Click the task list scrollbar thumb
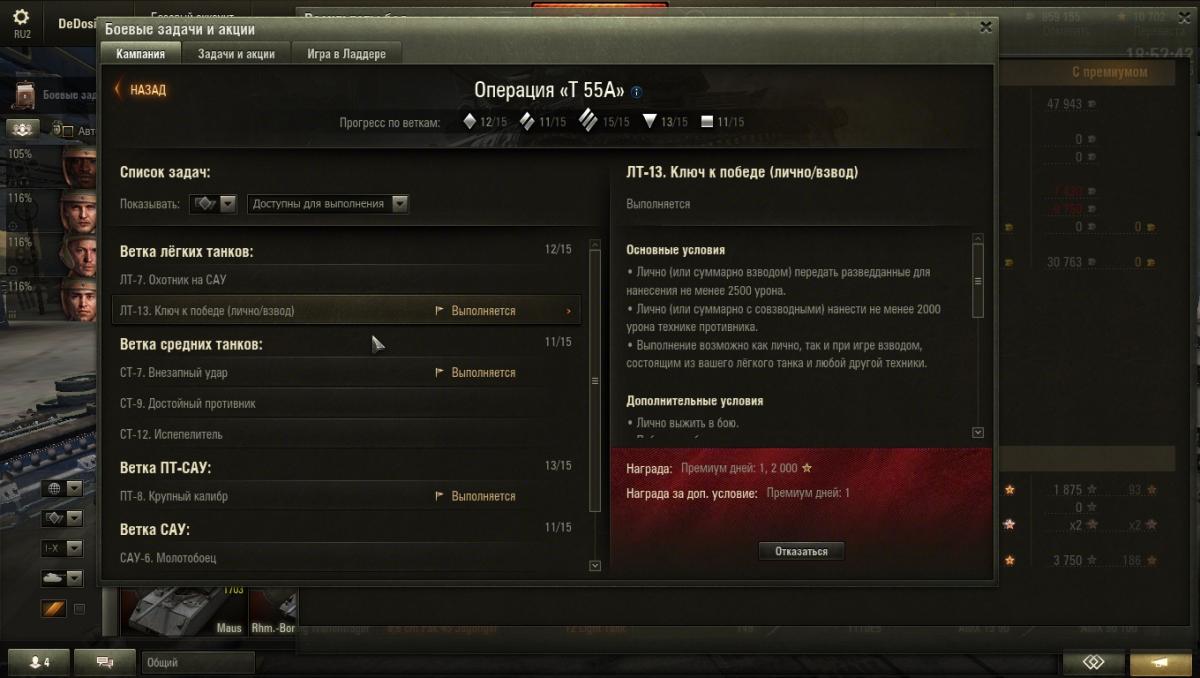 [x=595, y=381]
